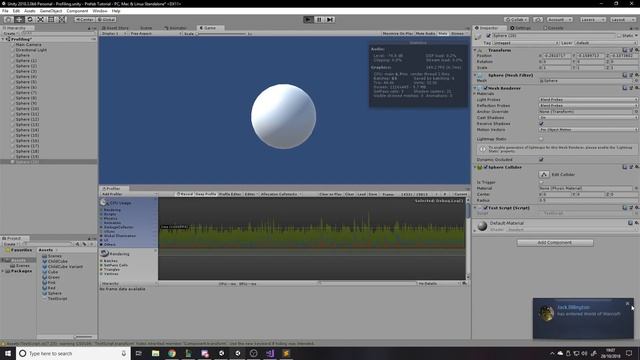
Task: Toggle the Receive Shadows checkbox
Action: coord(541,124)
